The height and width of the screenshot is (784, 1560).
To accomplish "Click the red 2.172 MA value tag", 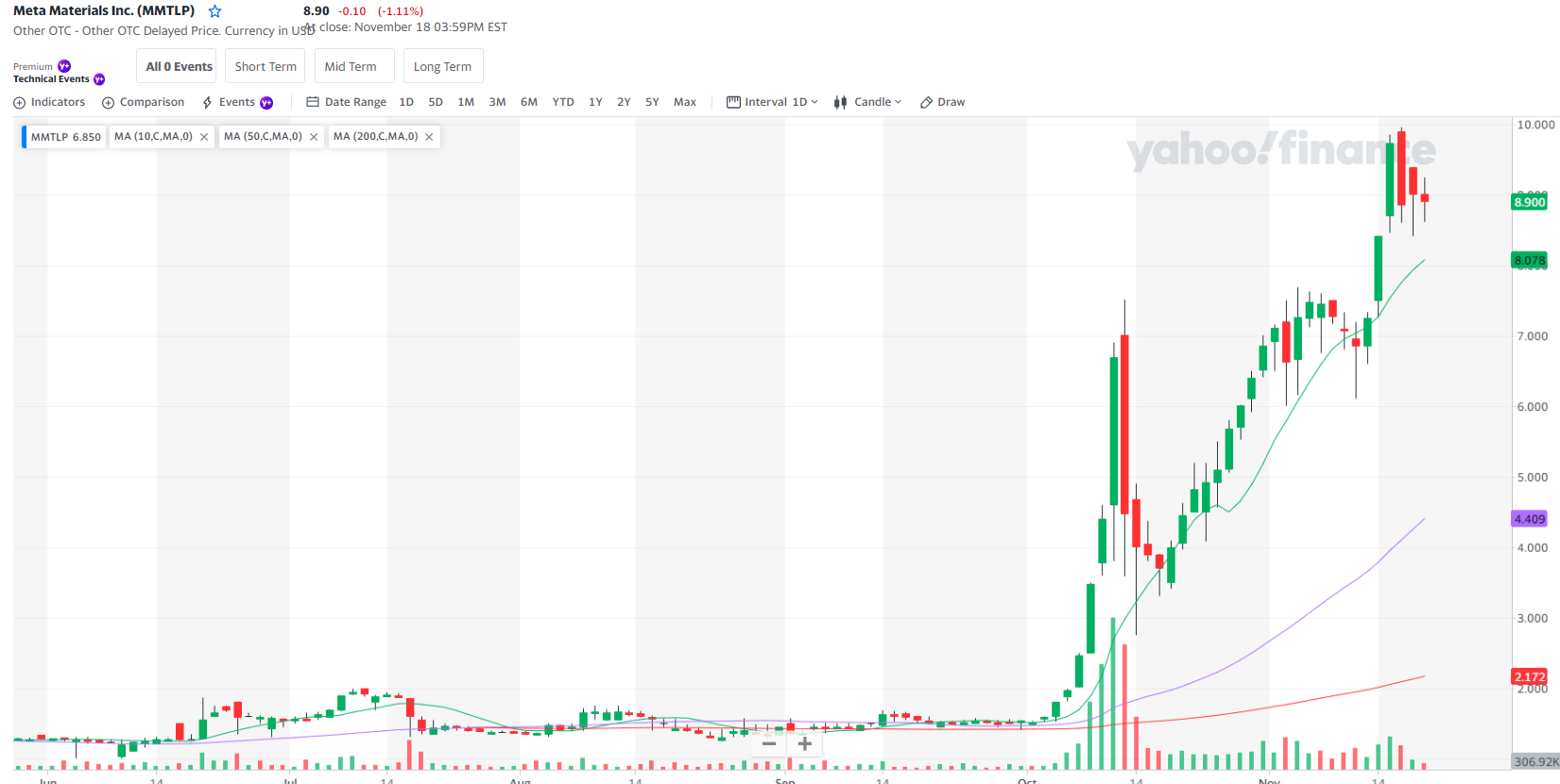I will 1530,677.
